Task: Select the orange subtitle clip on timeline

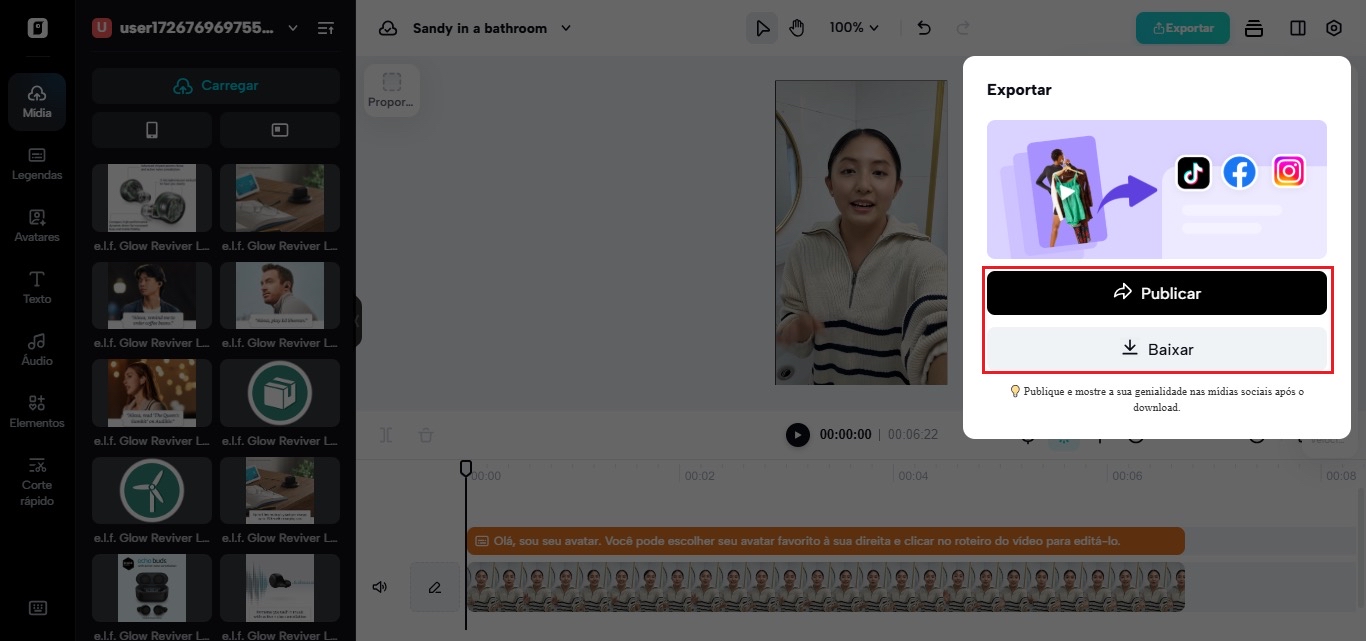Action: [825, 541]
